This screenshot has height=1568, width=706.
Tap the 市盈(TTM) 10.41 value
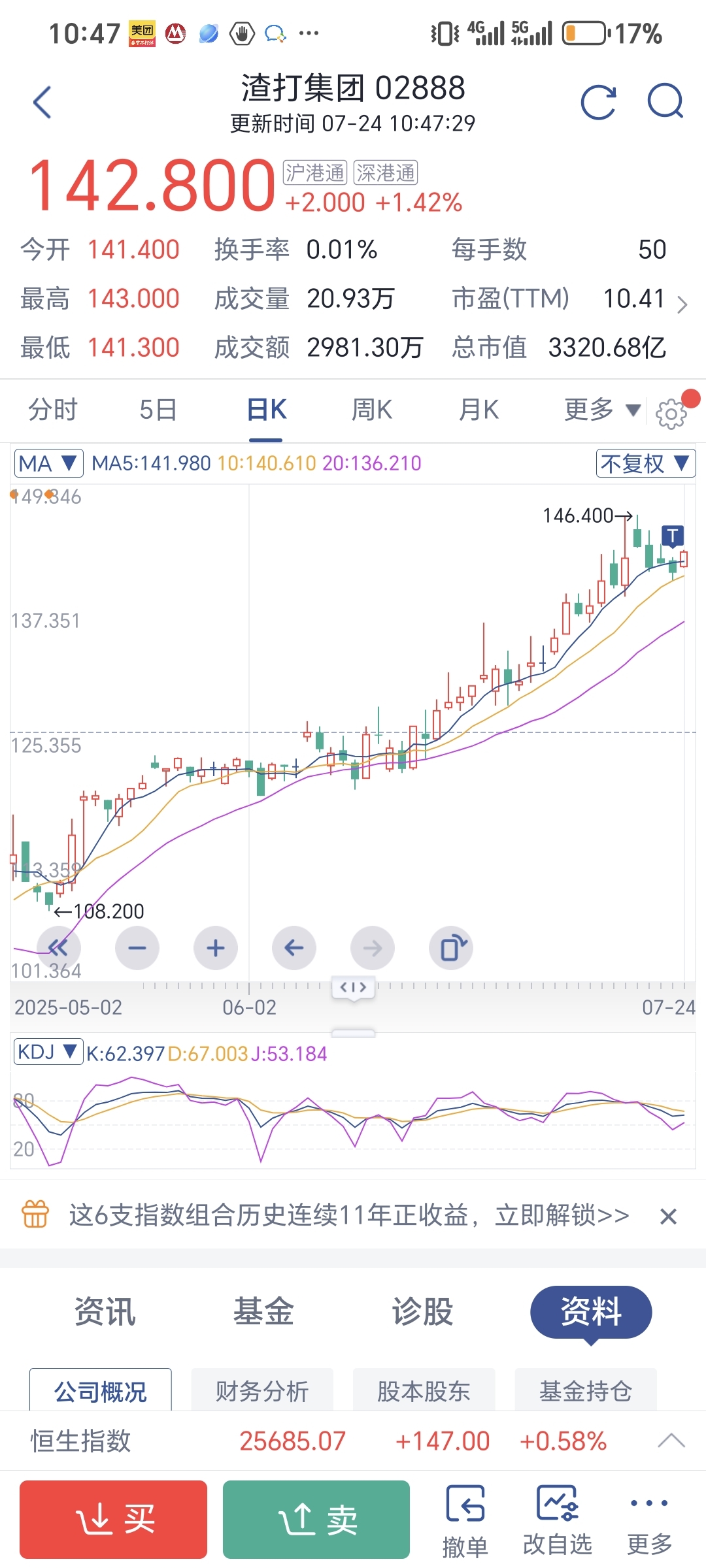(x=633, y=299)
